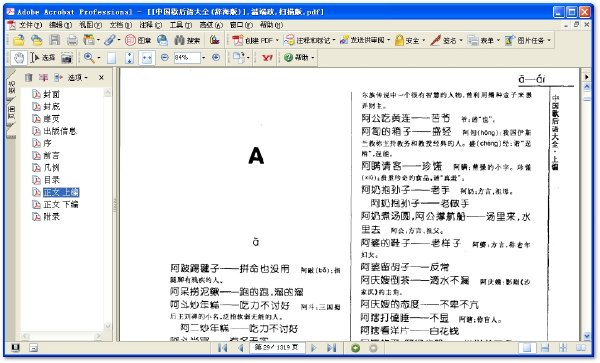Image resolution: width=600 pixels, height=363 pixels.
Task: Select the Snapshot camera tool
Action: [x=67, y=58]
